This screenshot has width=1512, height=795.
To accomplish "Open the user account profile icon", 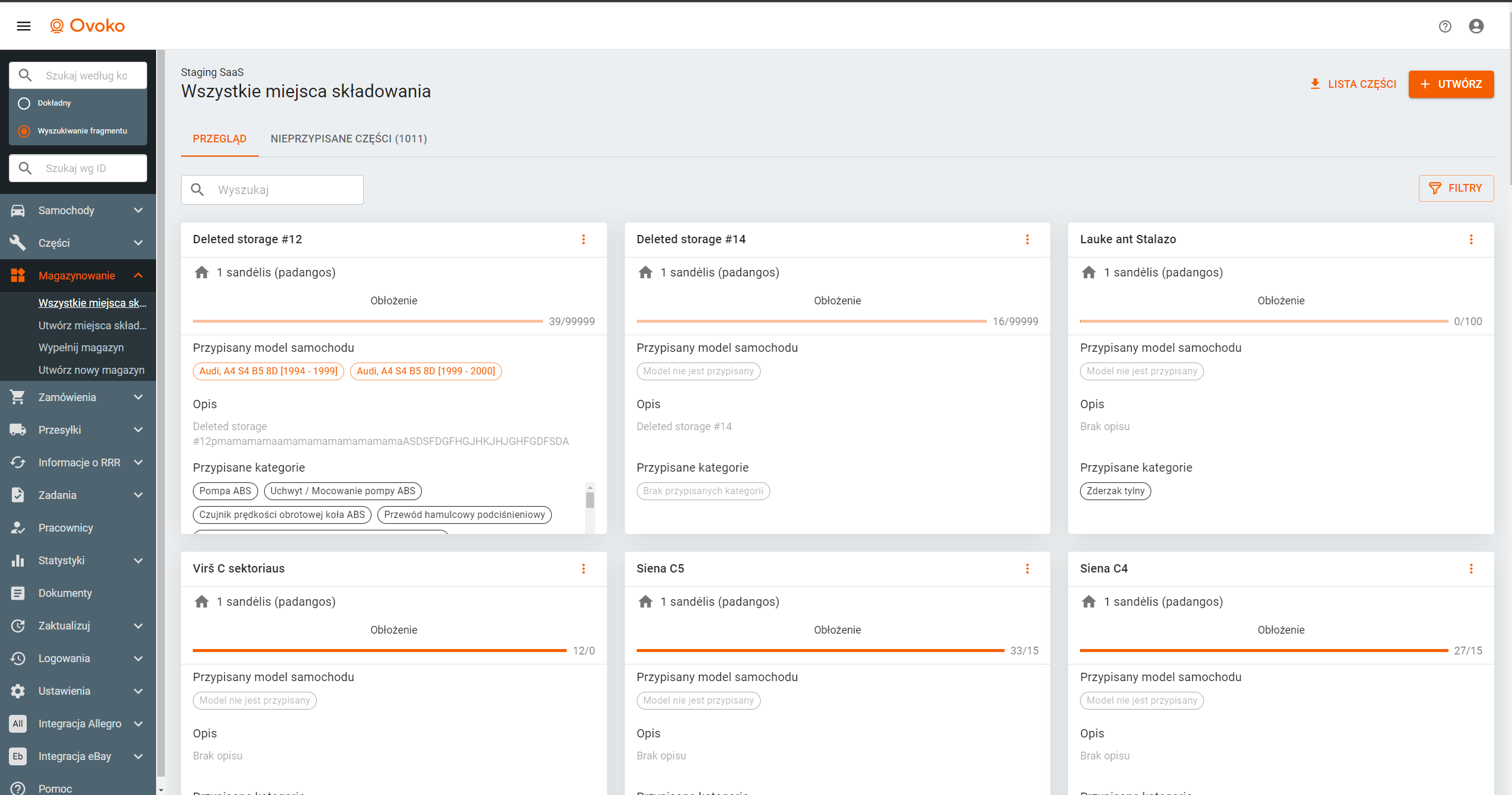I will (1476, 26).
